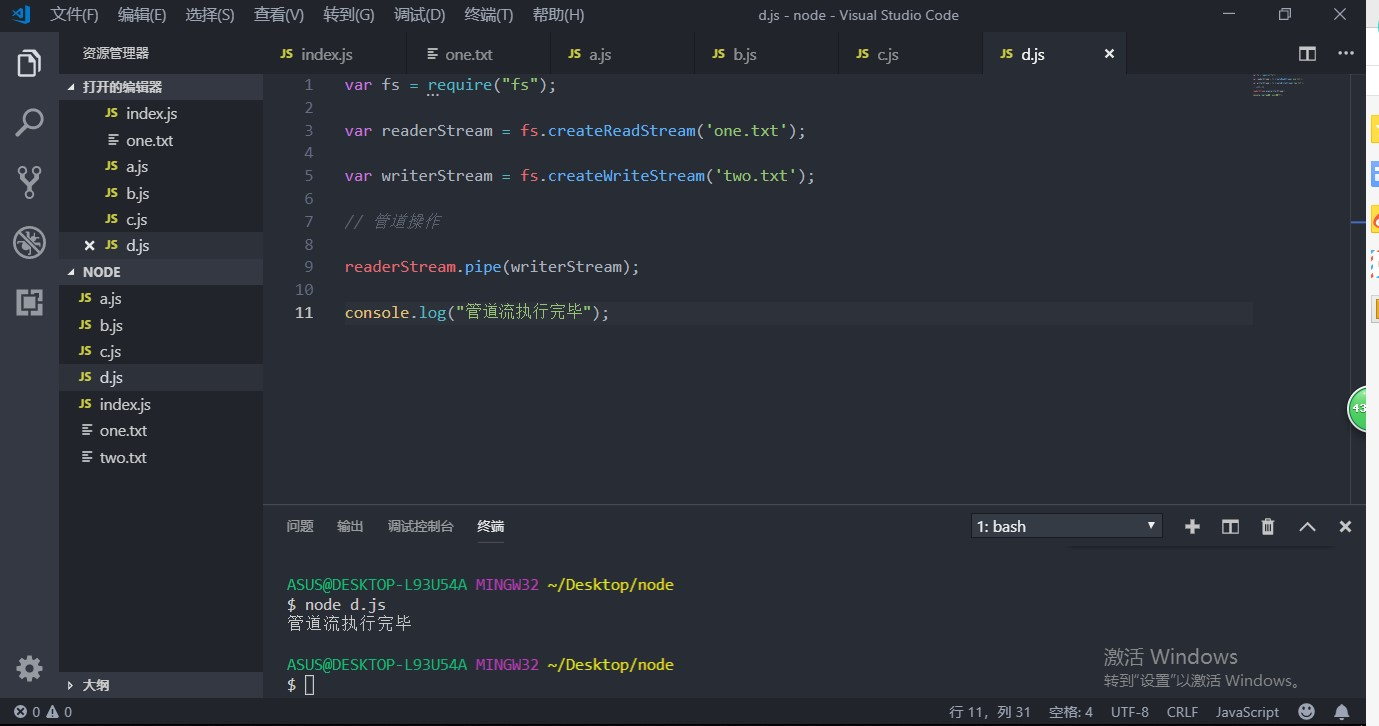Open the Source Control view
Screen dimensions: 1379x726
point(29,182)
